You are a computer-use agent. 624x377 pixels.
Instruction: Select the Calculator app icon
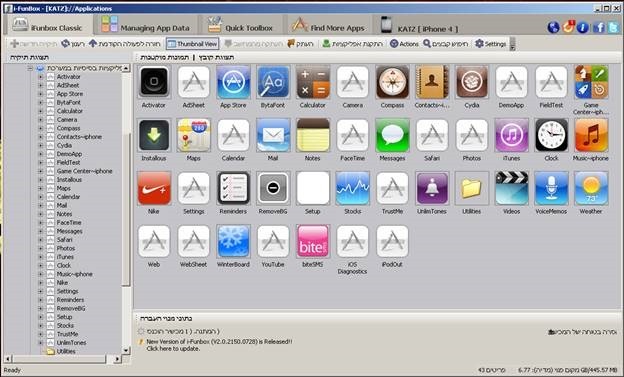click(x=313, y=82)
